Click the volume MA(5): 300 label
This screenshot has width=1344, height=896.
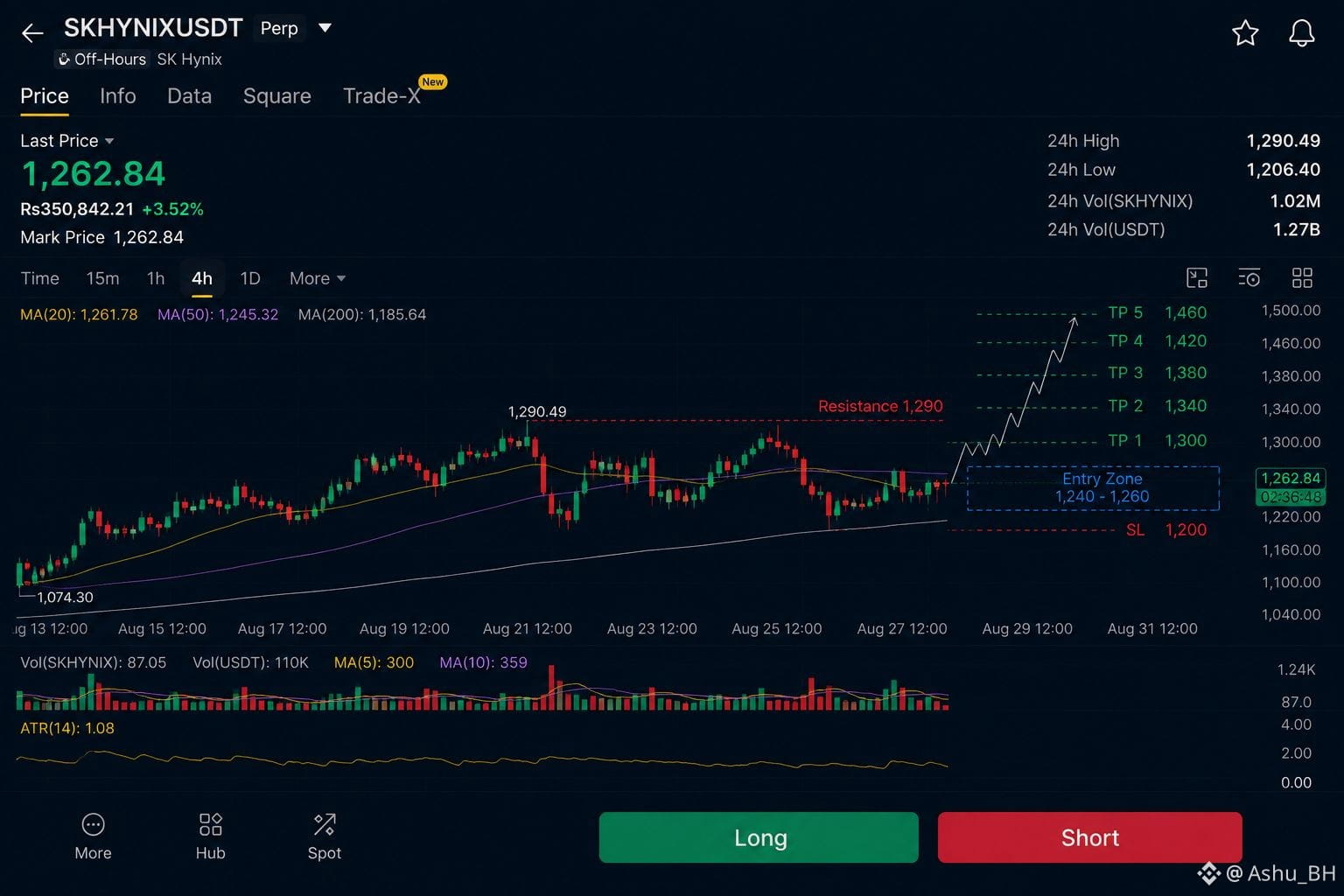pyautogui.click(x=374, y=662)
